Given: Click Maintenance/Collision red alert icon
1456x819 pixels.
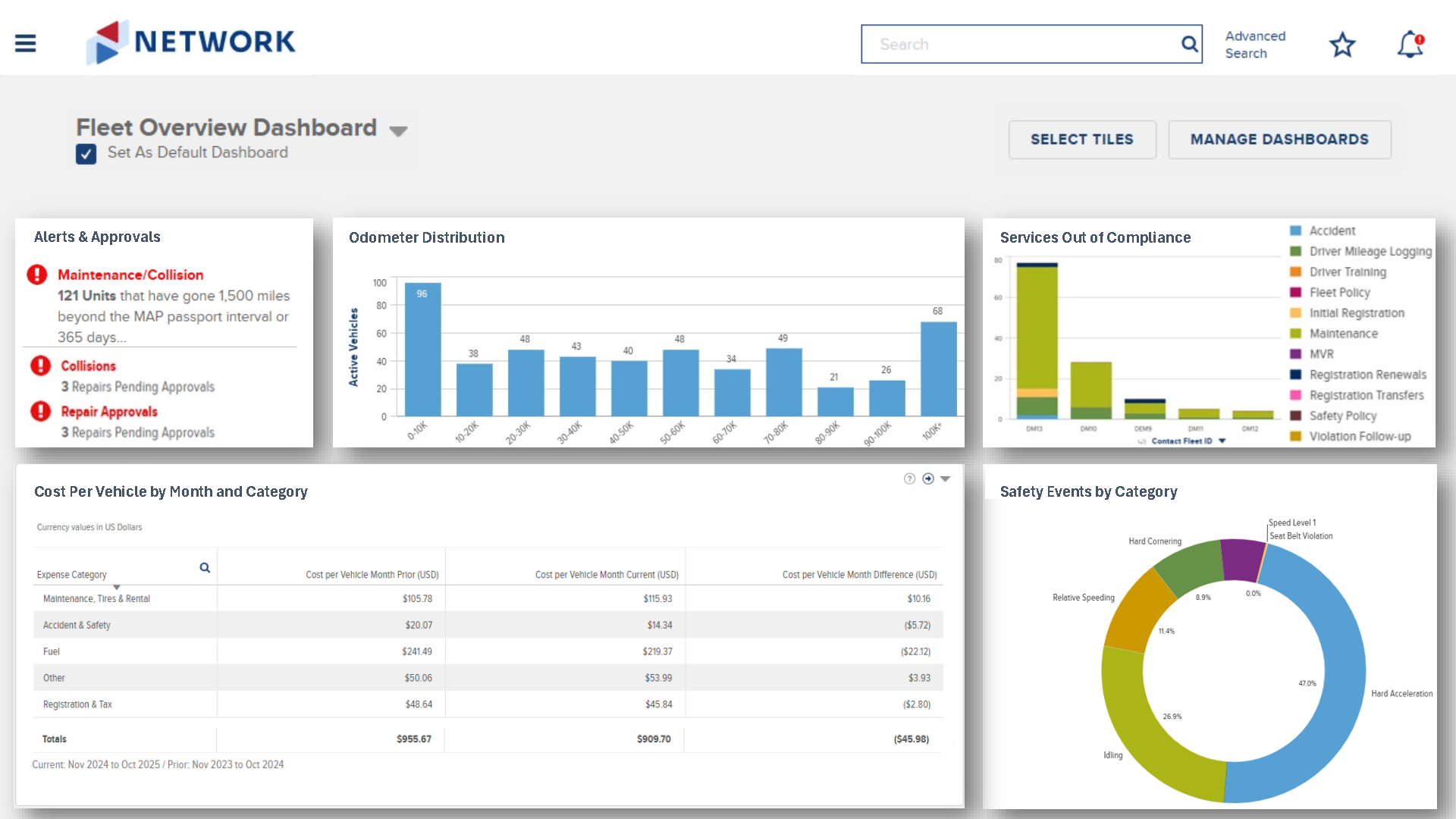Looking at the screenshot, I should pos(37,275).
